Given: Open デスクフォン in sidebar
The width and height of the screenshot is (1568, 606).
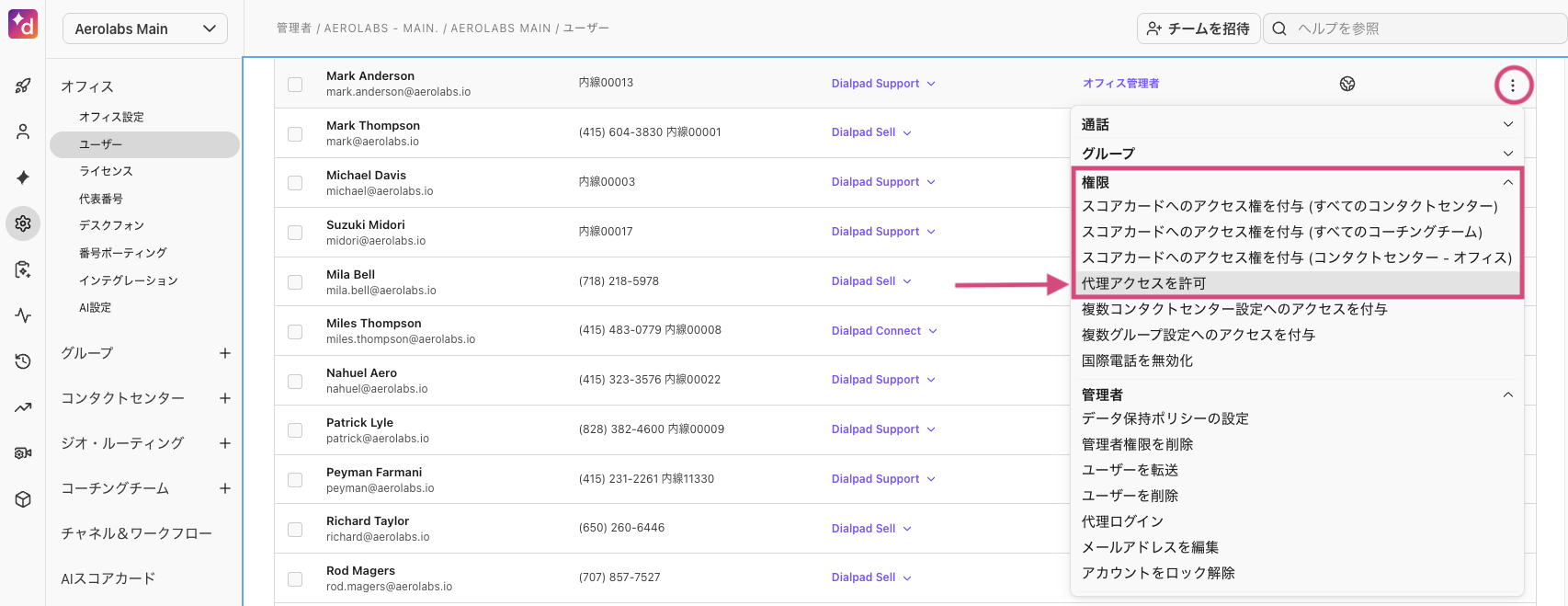Looking at the screenshot, I should tap(111, 225).
